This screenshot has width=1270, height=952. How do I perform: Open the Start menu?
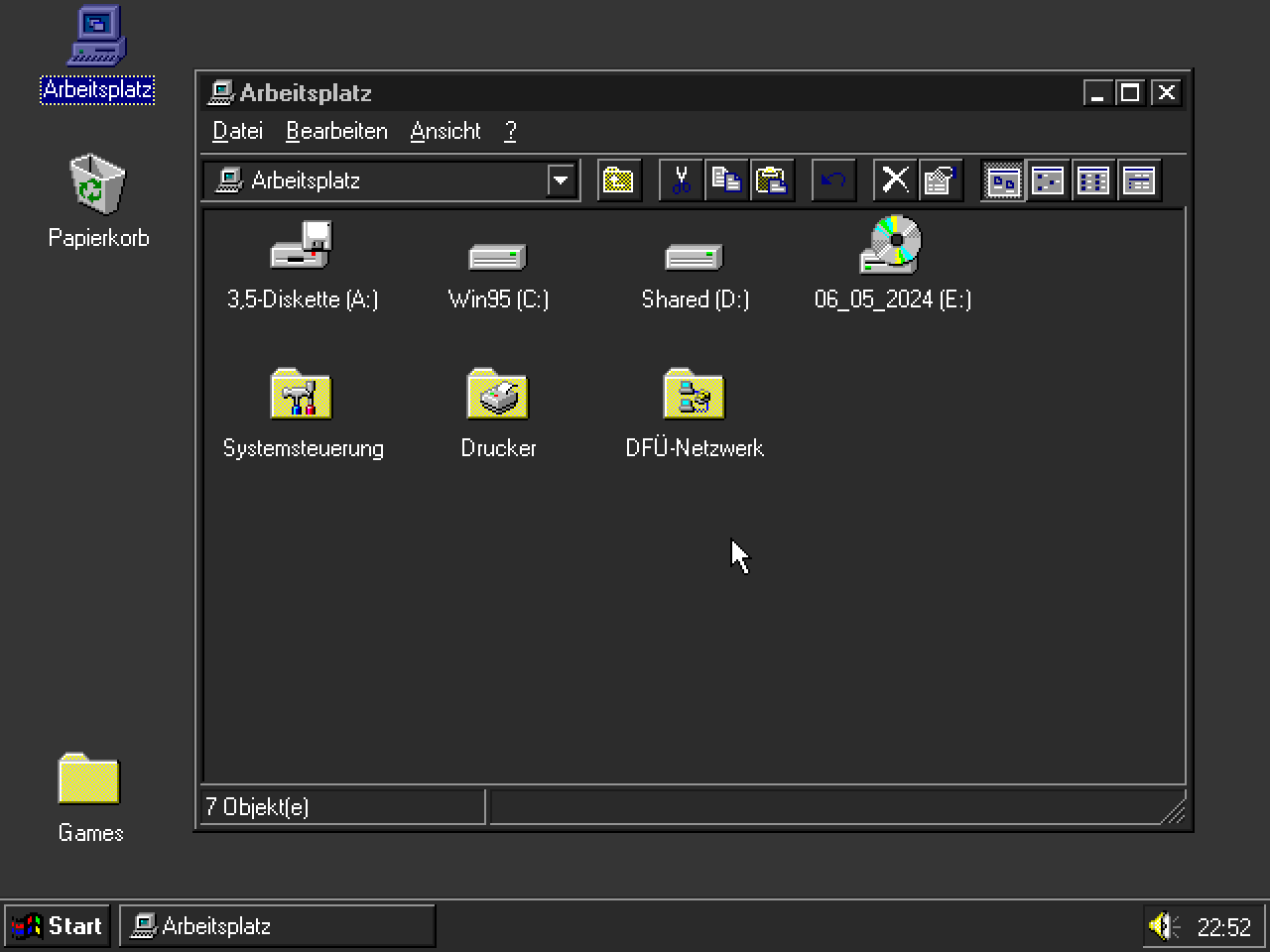[57, 926]
